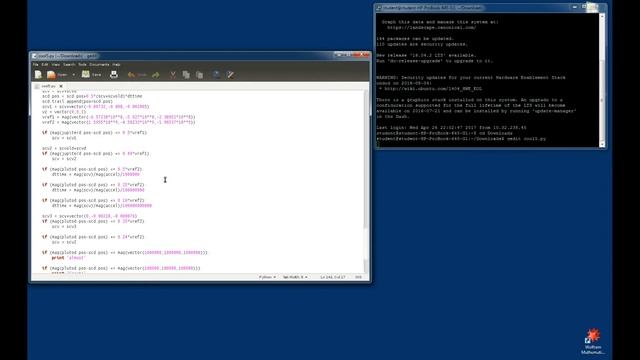Viewport: 640px width, 360px height.
Task: Click the Redo arrow in gedit toolbar
Action: 156,75
